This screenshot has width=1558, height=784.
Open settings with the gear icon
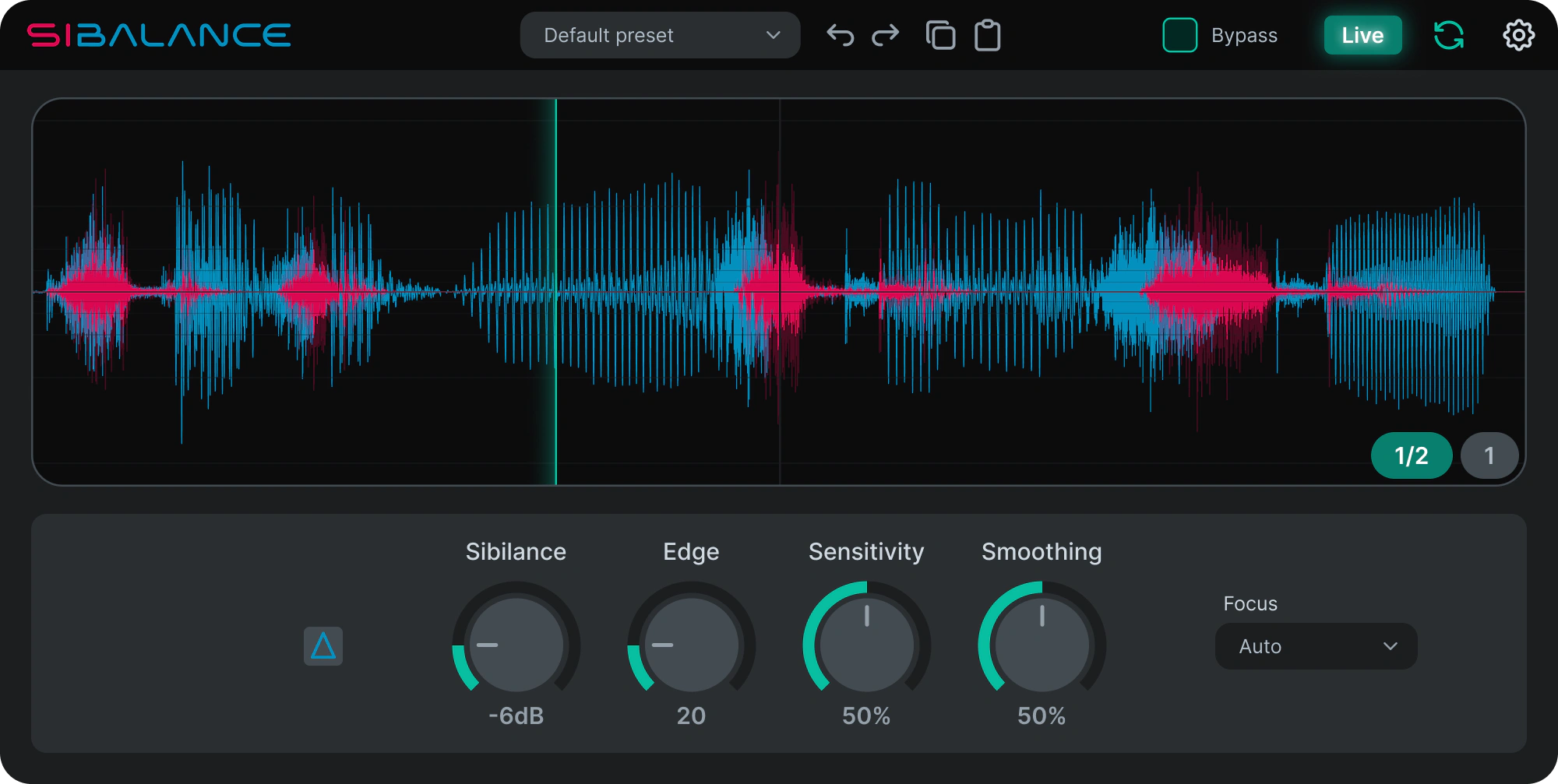click(x=1518, y=35)
